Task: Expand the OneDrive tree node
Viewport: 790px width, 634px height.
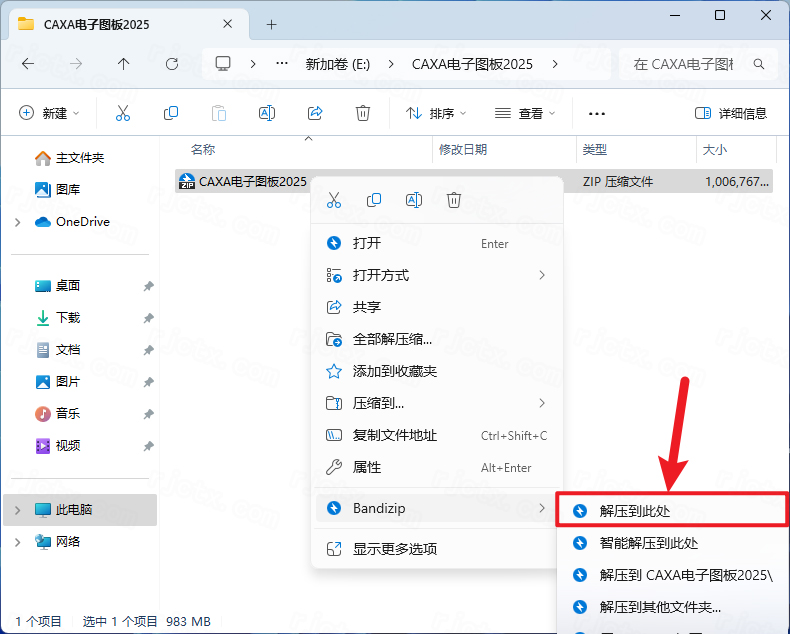Action: pos(17,222)
